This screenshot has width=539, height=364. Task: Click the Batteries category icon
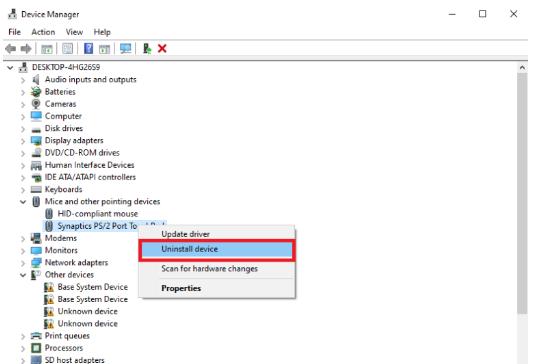(36, 92)
